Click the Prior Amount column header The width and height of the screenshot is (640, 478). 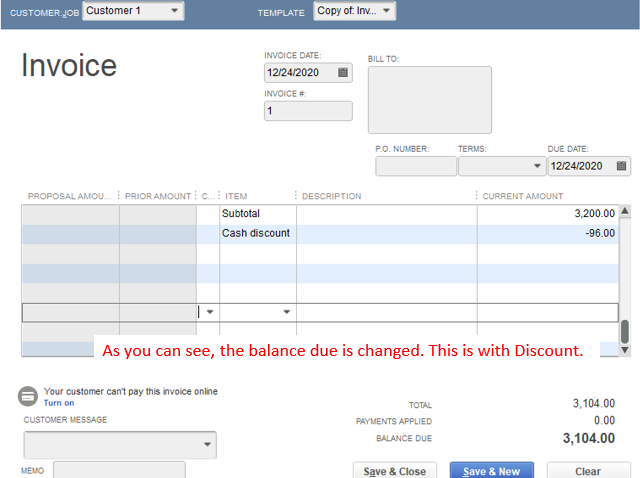pos(158,196)
